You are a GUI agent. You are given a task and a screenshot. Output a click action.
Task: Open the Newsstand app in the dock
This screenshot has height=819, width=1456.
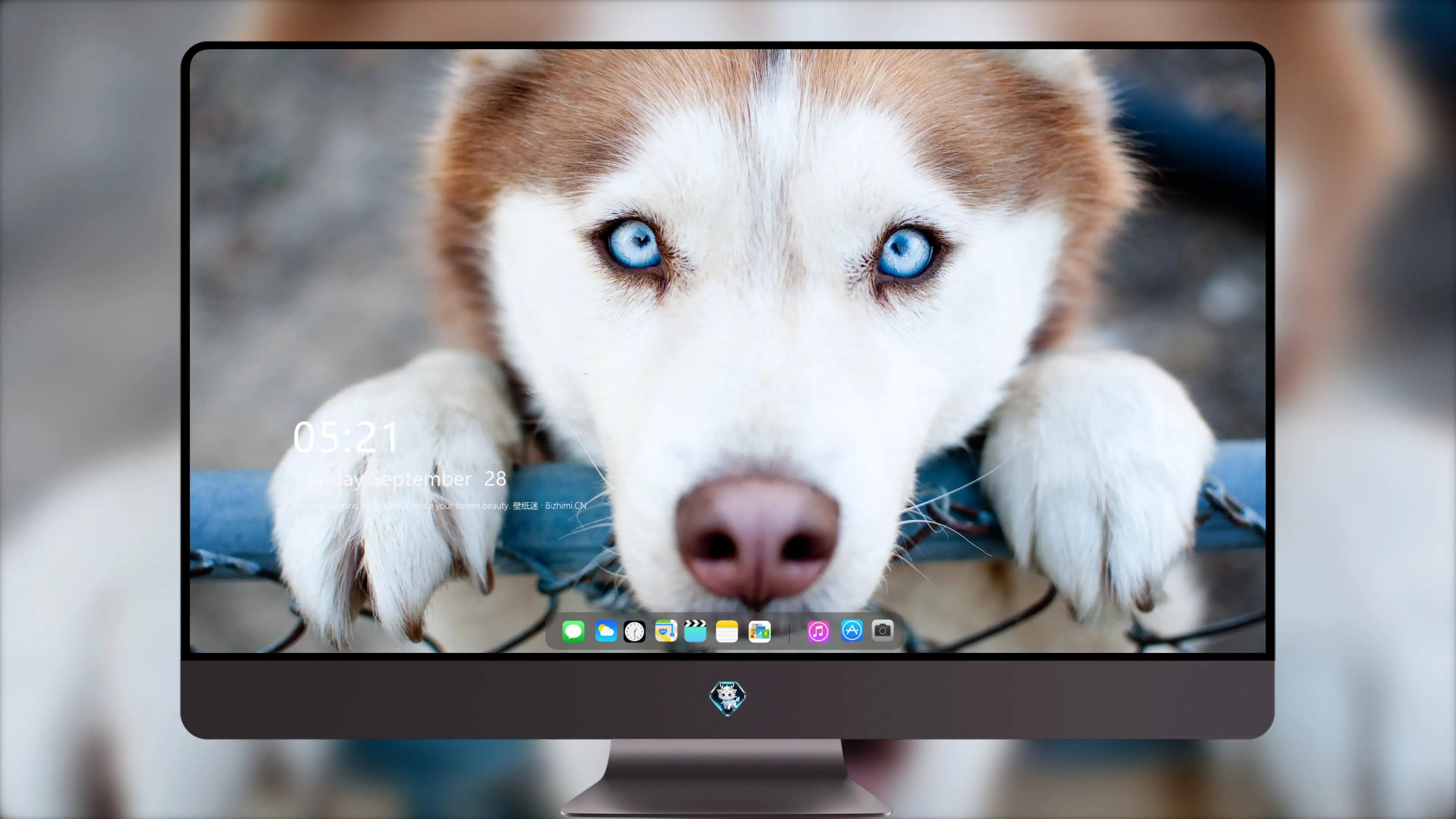pyautogui.click(x=759, y=632)
